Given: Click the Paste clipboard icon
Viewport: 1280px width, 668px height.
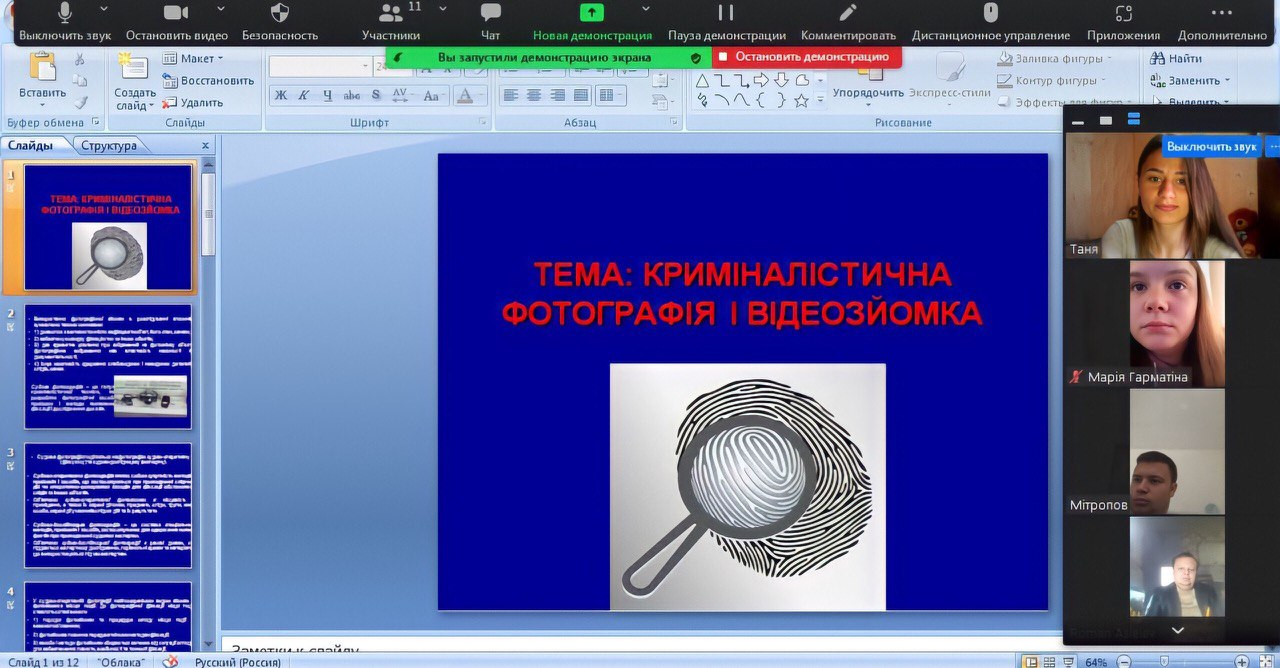Looking at the screenshot, I should 42,68.
